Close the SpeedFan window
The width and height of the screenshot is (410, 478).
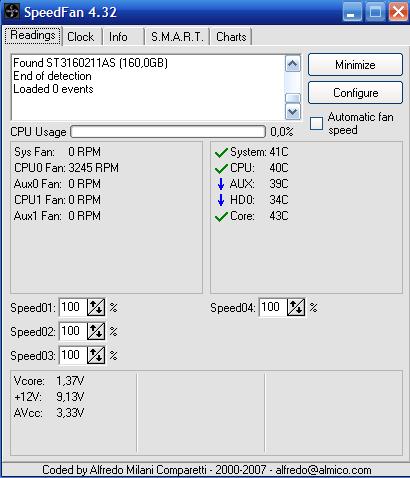[398, 12]
